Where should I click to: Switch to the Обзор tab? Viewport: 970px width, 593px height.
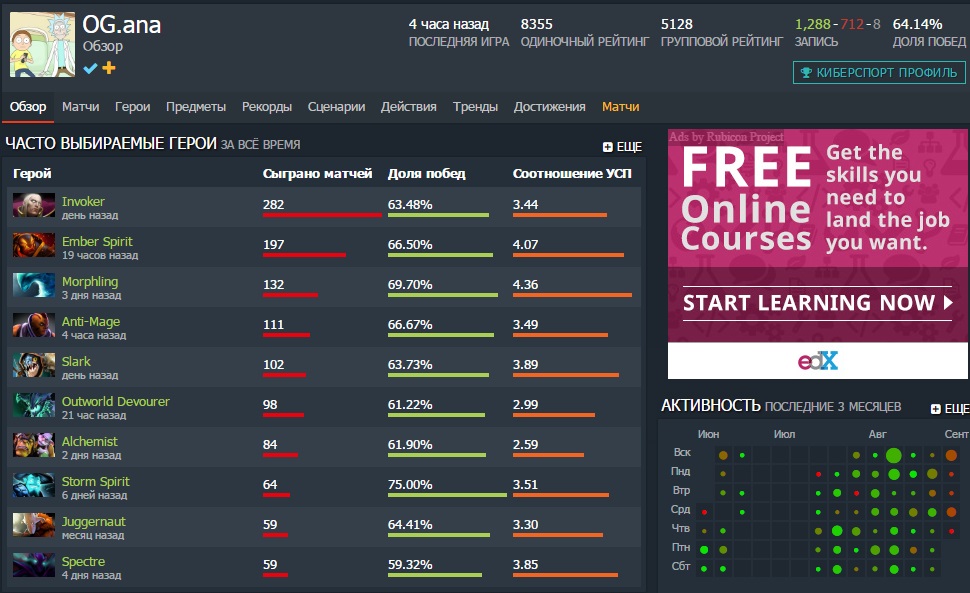click(x=28, y=106)
